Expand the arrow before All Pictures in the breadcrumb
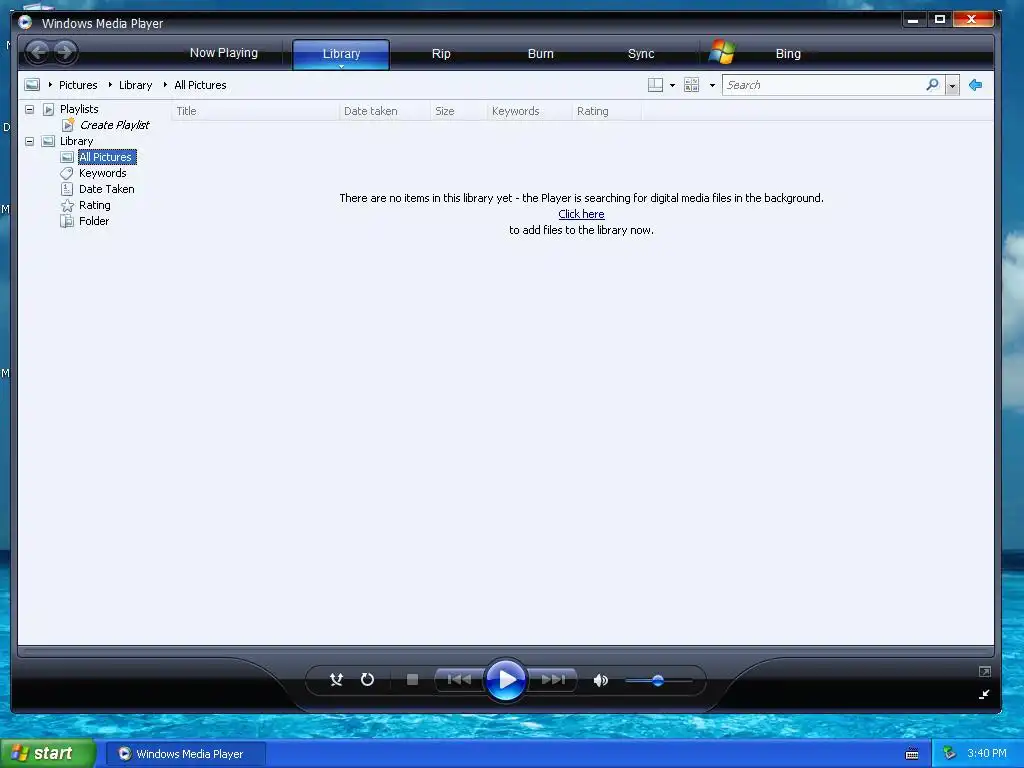 tap(165, 85)
